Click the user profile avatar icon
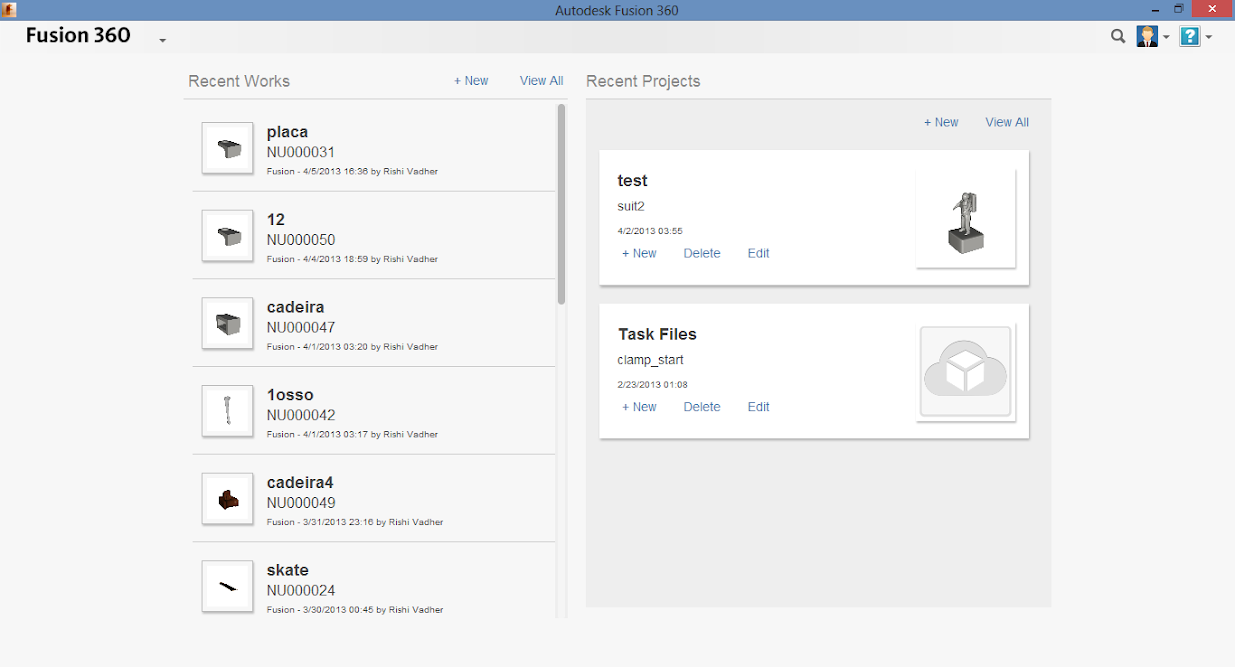 pyautogui.click(x=1147, y=37)
